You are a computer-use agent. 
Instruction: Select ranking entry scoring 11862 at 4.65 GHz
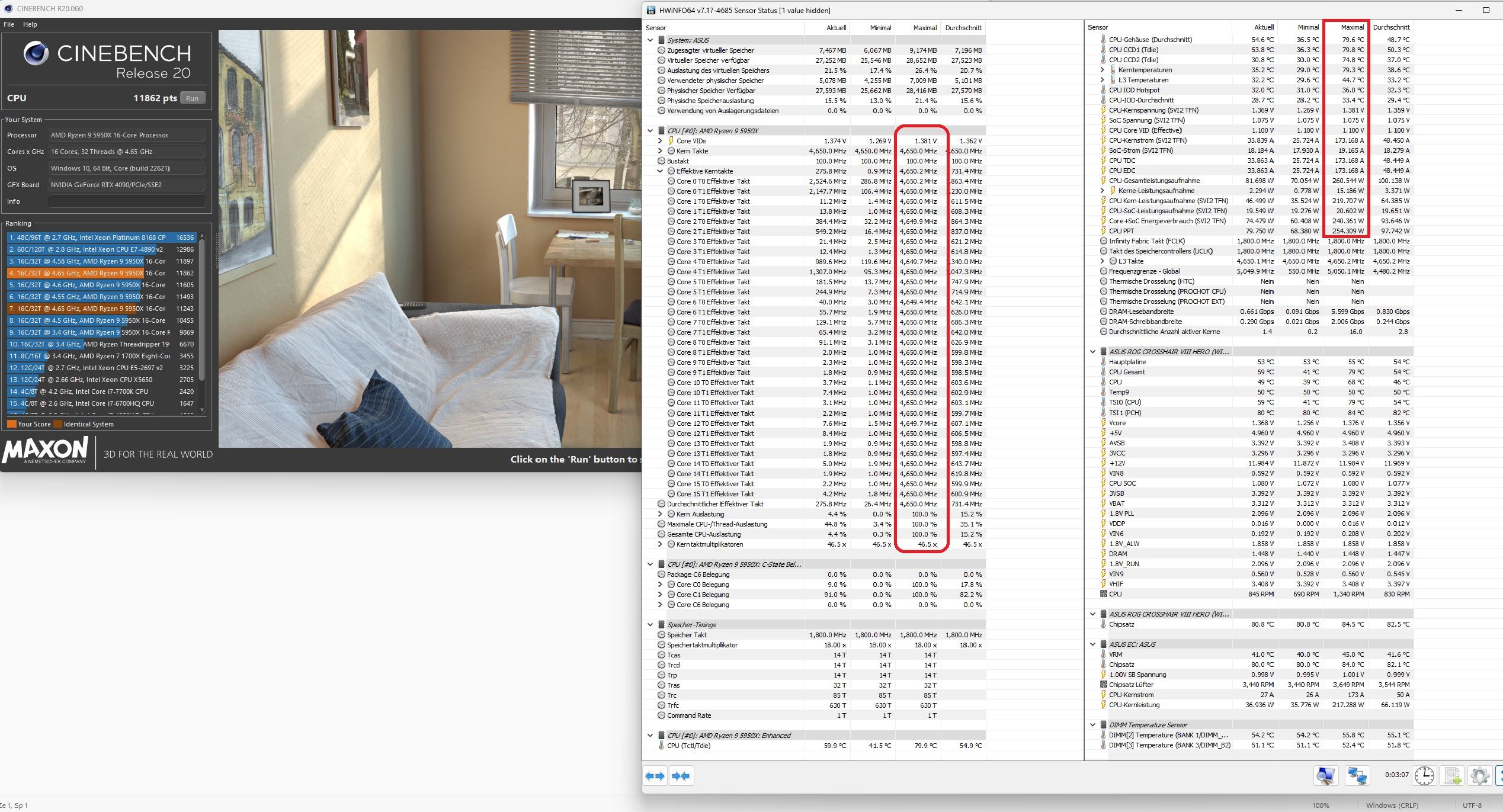coord(101,273)
